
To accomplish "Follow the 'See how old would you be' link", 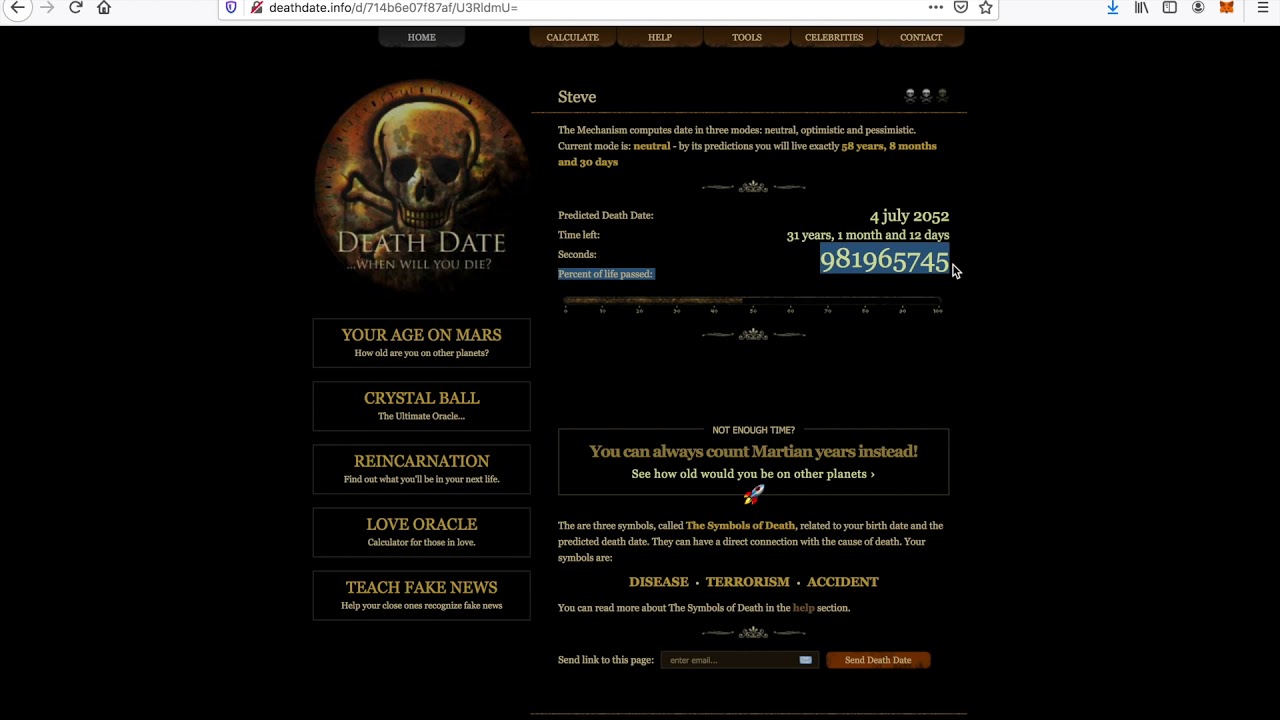I will (x=753, y=474).
